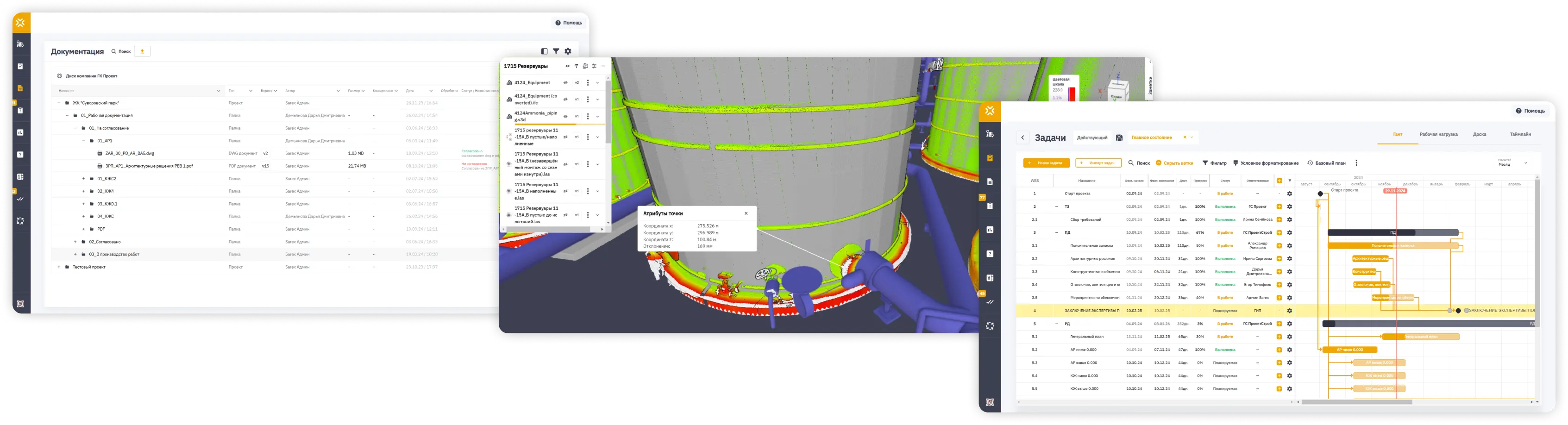The width and height of the screenshot is (1568, 425).
Task: Open the Масштаб Месяц scale dropdown
Action: [x=1525, y=163]
